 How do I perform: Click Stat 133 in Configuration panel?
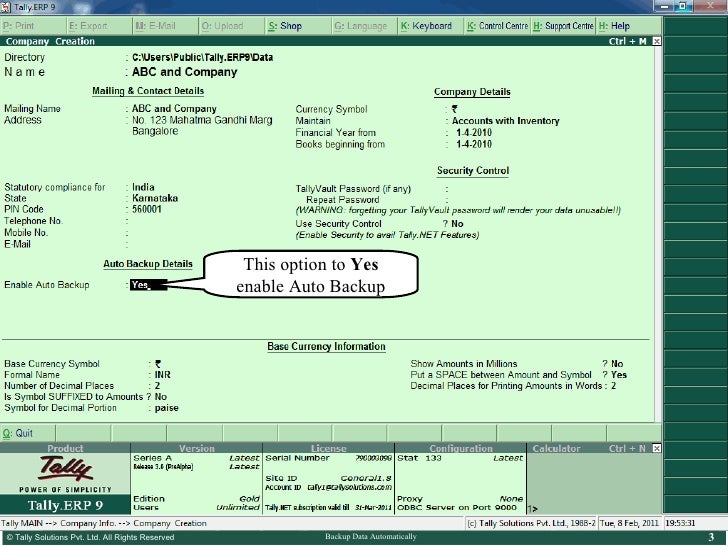419,458
